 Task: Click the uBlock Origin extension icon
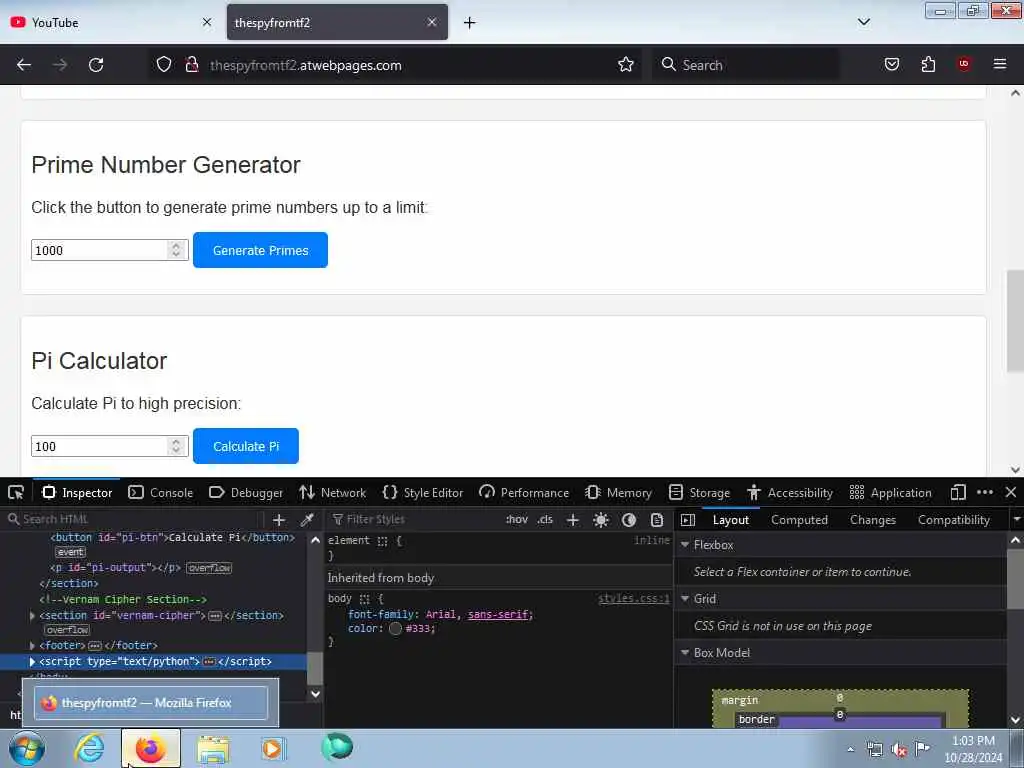click(x=964, y=64)
